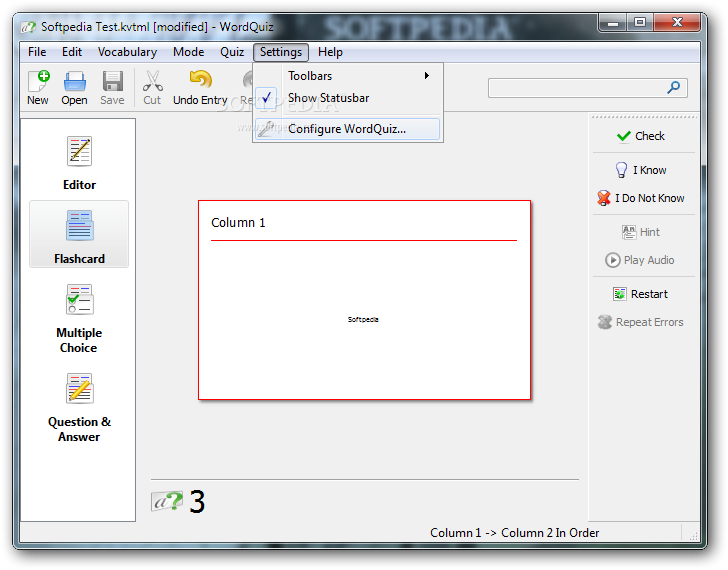Select the Question & Answer quiz icon
Image resolution: width=728 pixels, height=570 pixels.
tap(79, 389)
